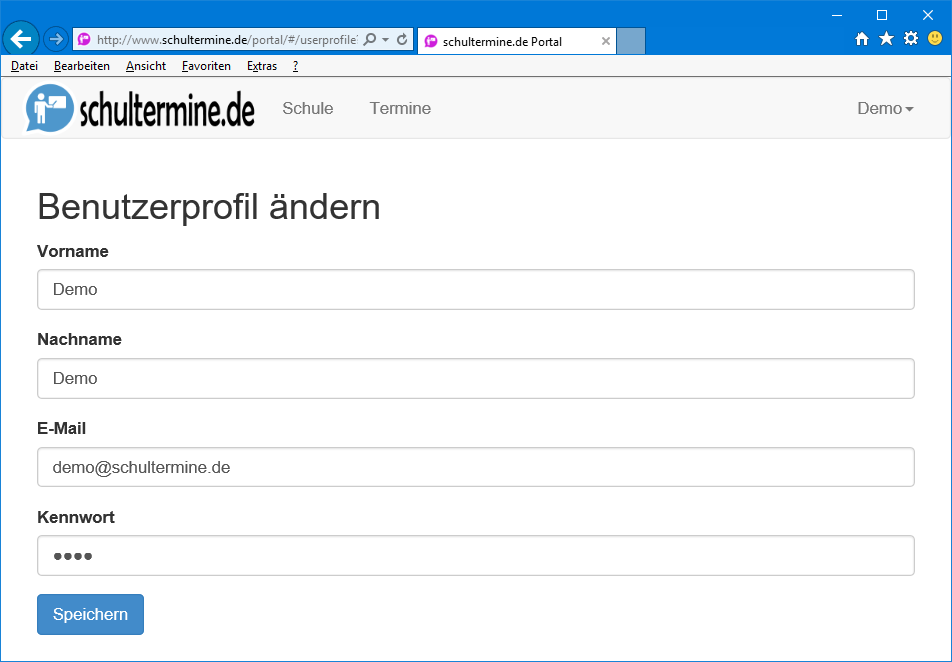Open a new tab button

click(631, 41)
